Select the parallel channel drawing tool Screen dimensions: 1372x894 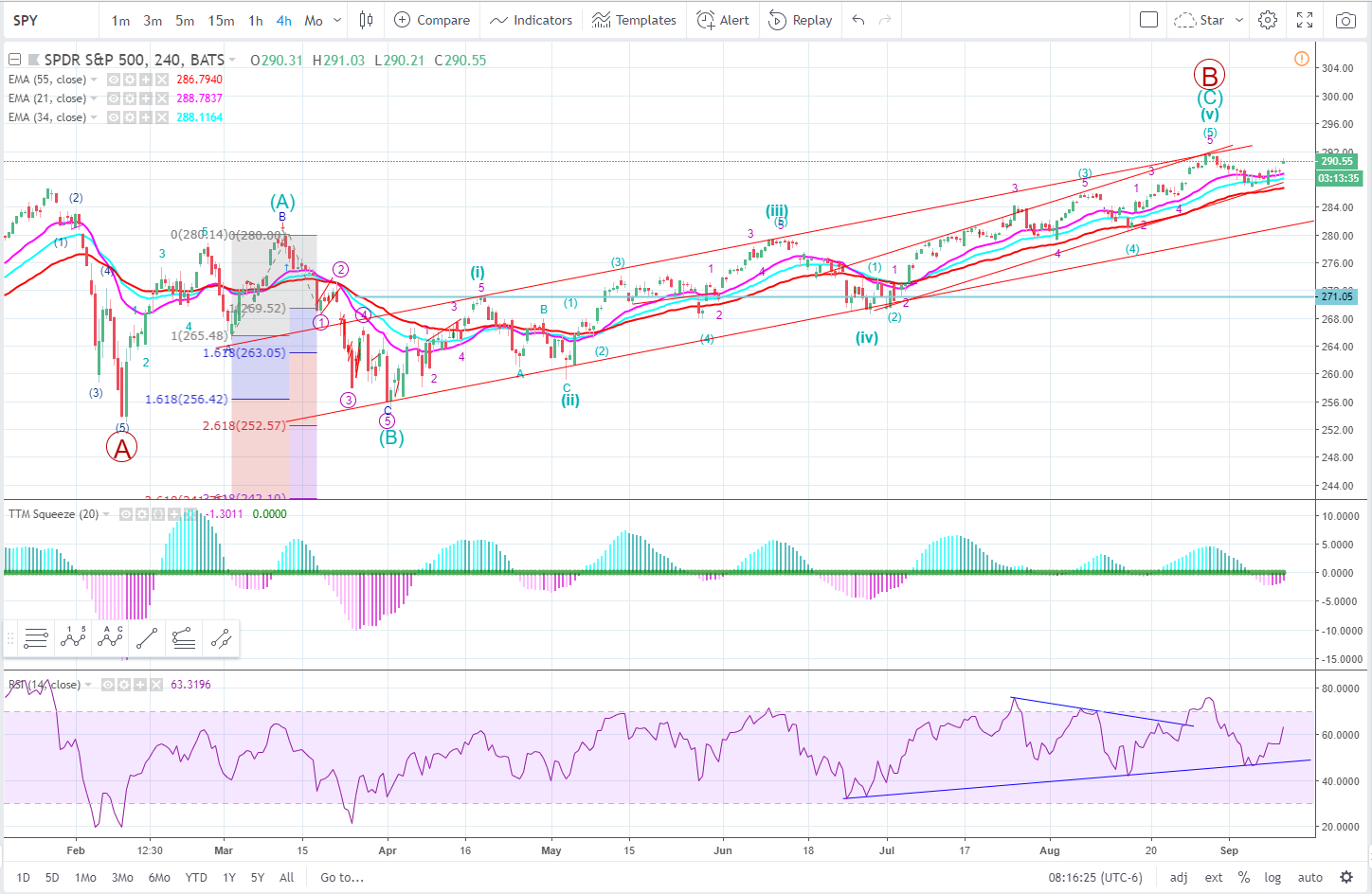click(x=221, y=639)
